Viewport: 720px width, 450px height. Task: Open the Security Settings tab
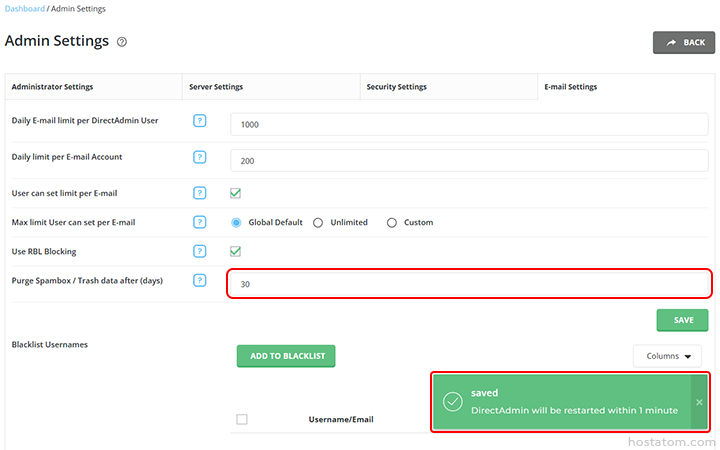pyautogui.click(x=396, y=87)
